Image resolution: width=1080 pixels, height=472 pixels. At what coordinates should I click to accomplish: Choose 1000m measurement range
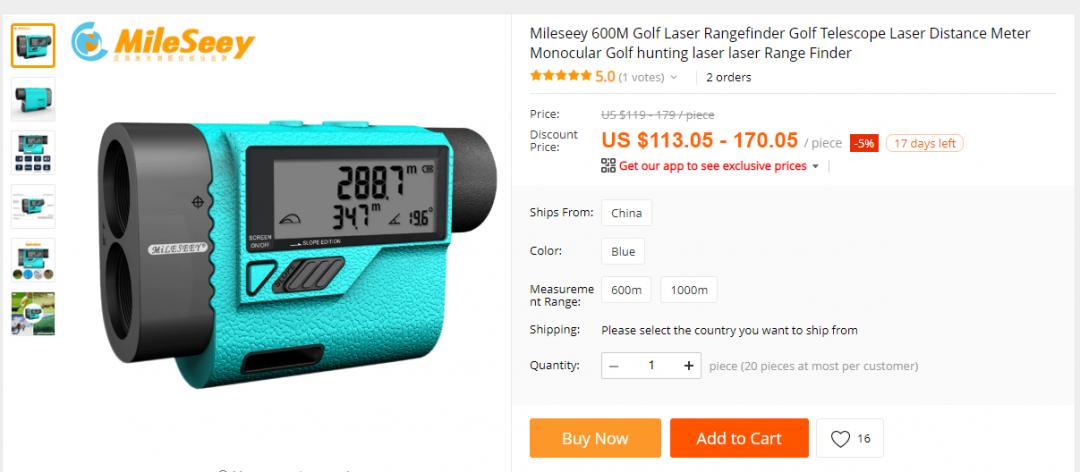coord(689,290)
